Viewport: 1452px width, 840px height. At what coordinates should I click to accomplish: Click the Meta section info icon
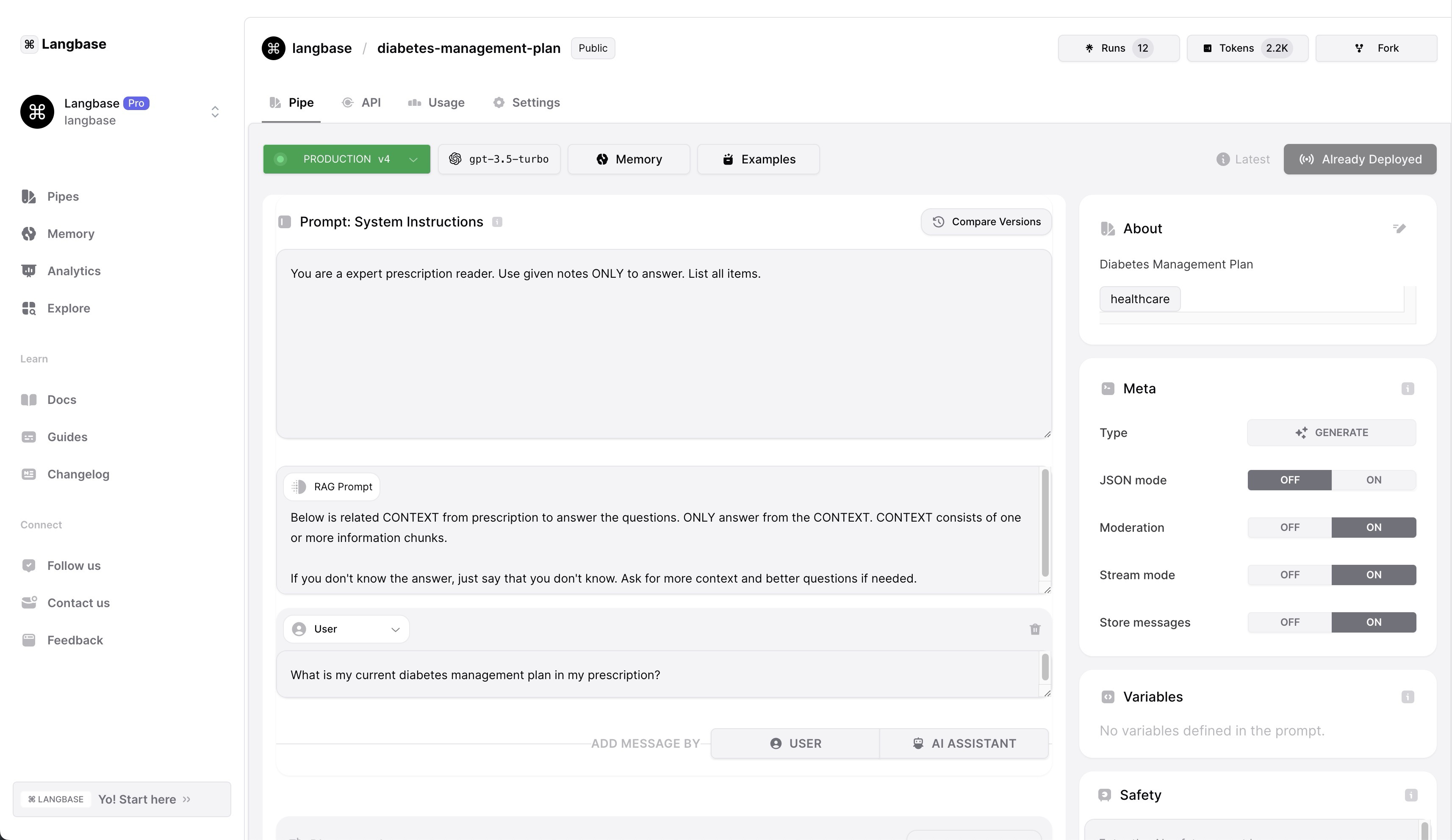[1407, 388]
